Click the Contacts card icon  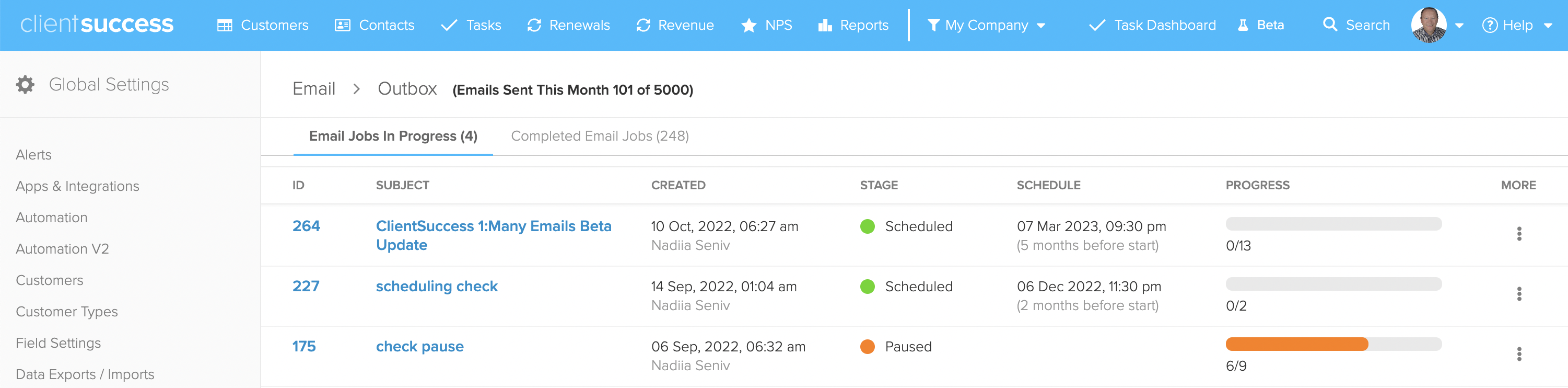tap(343, 25)
